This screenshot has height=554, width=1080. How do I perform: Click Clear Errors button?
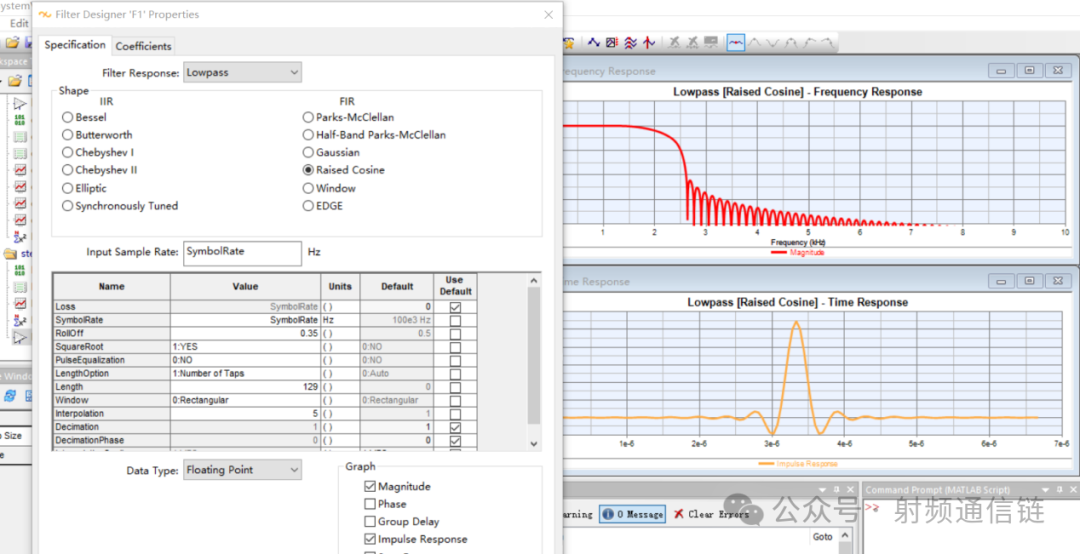coord(711,514)
